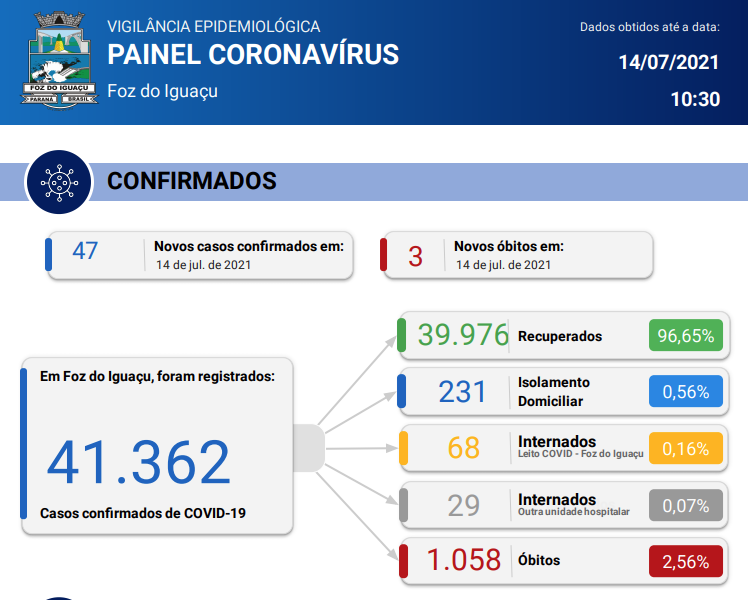Click the green 96,65% badge
Screen dimensions: 748x600
point(686,335)
